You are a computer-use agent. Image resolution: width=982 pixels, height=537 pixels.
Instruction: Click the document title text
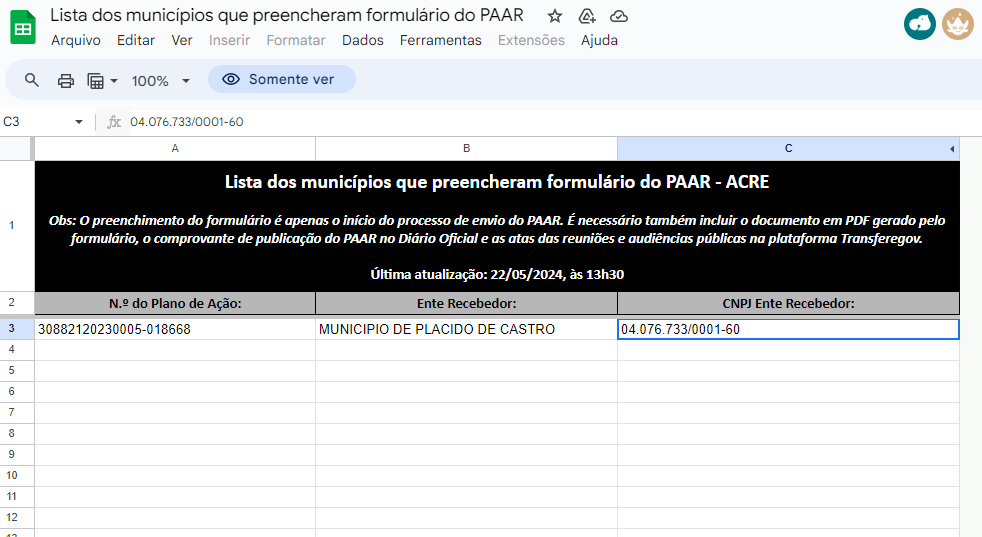click(x=286, y=15)
